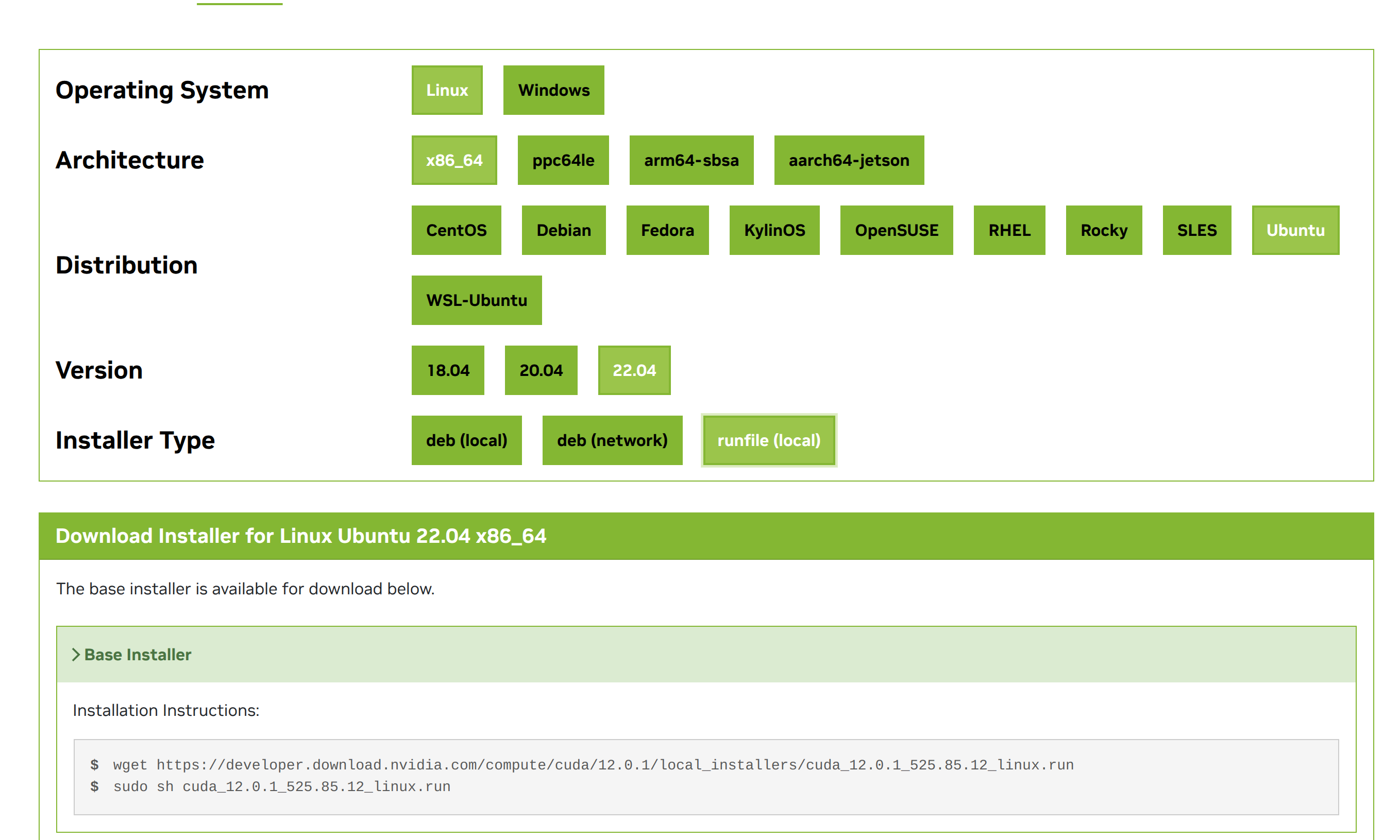
Task: Pick Fedora as the distribution
Action: tap(667, 230)
